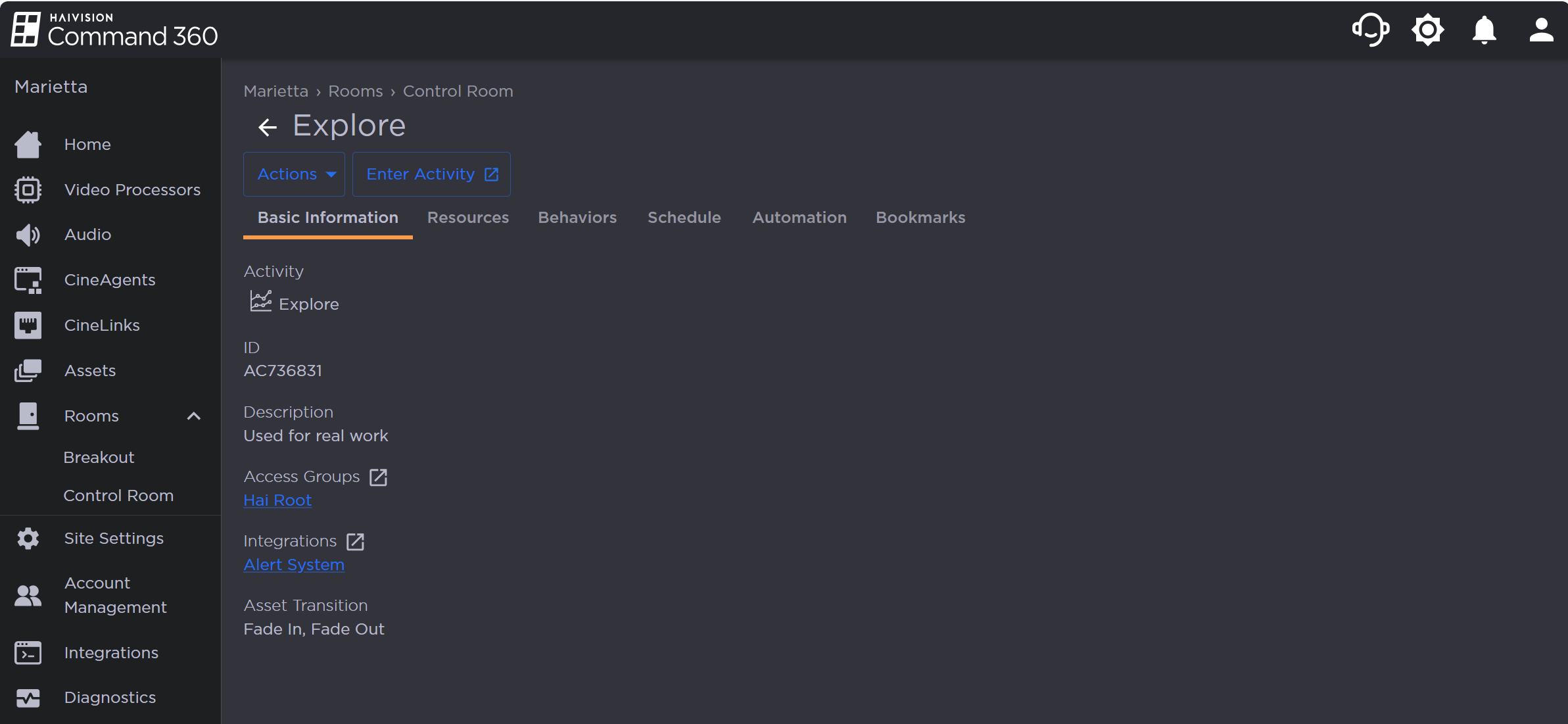Open Integrations external link icon
Screen dimensions: 1568x724
click(355, 541)
